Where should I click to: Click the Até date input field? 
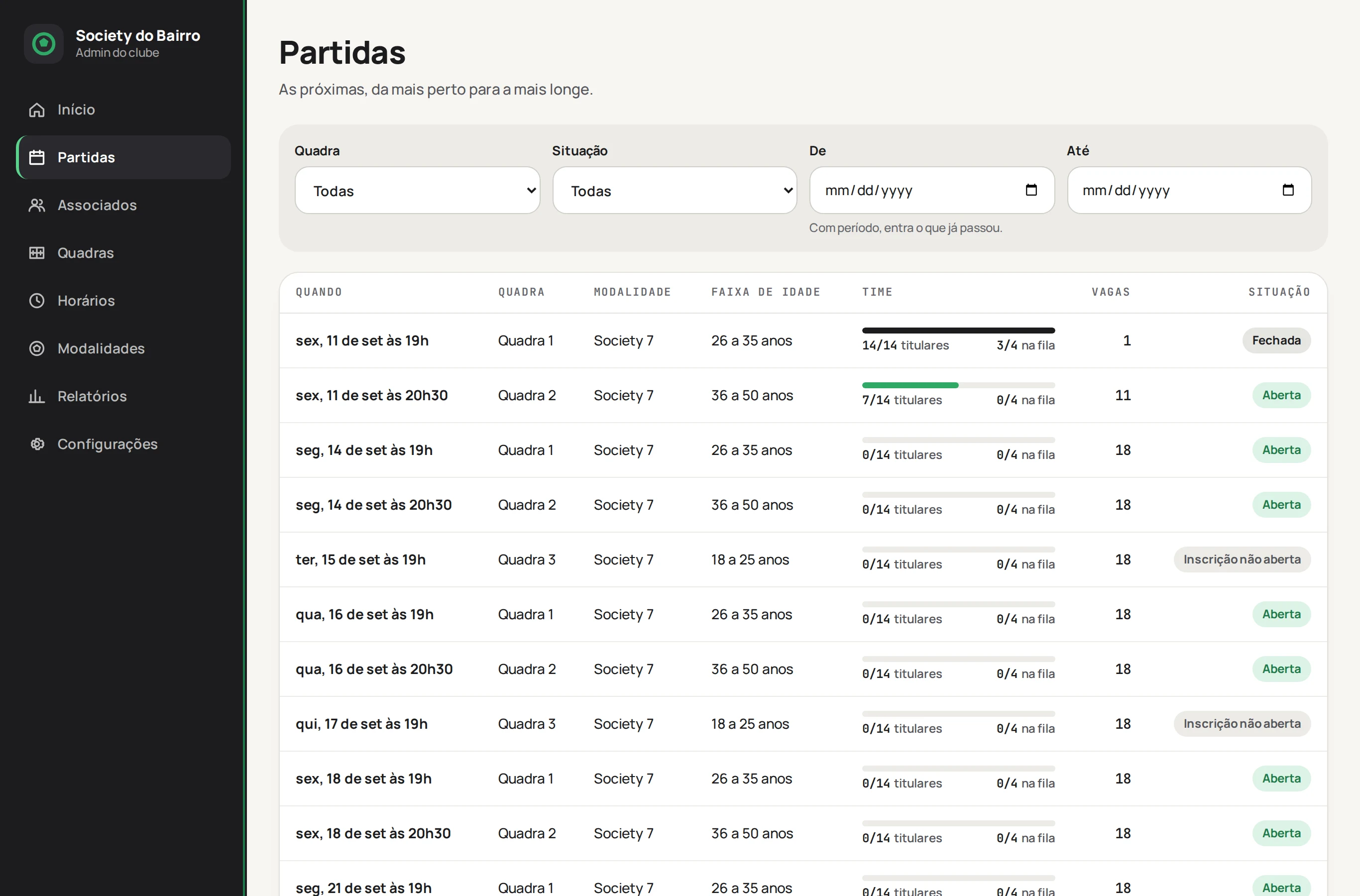point(1189,190)
